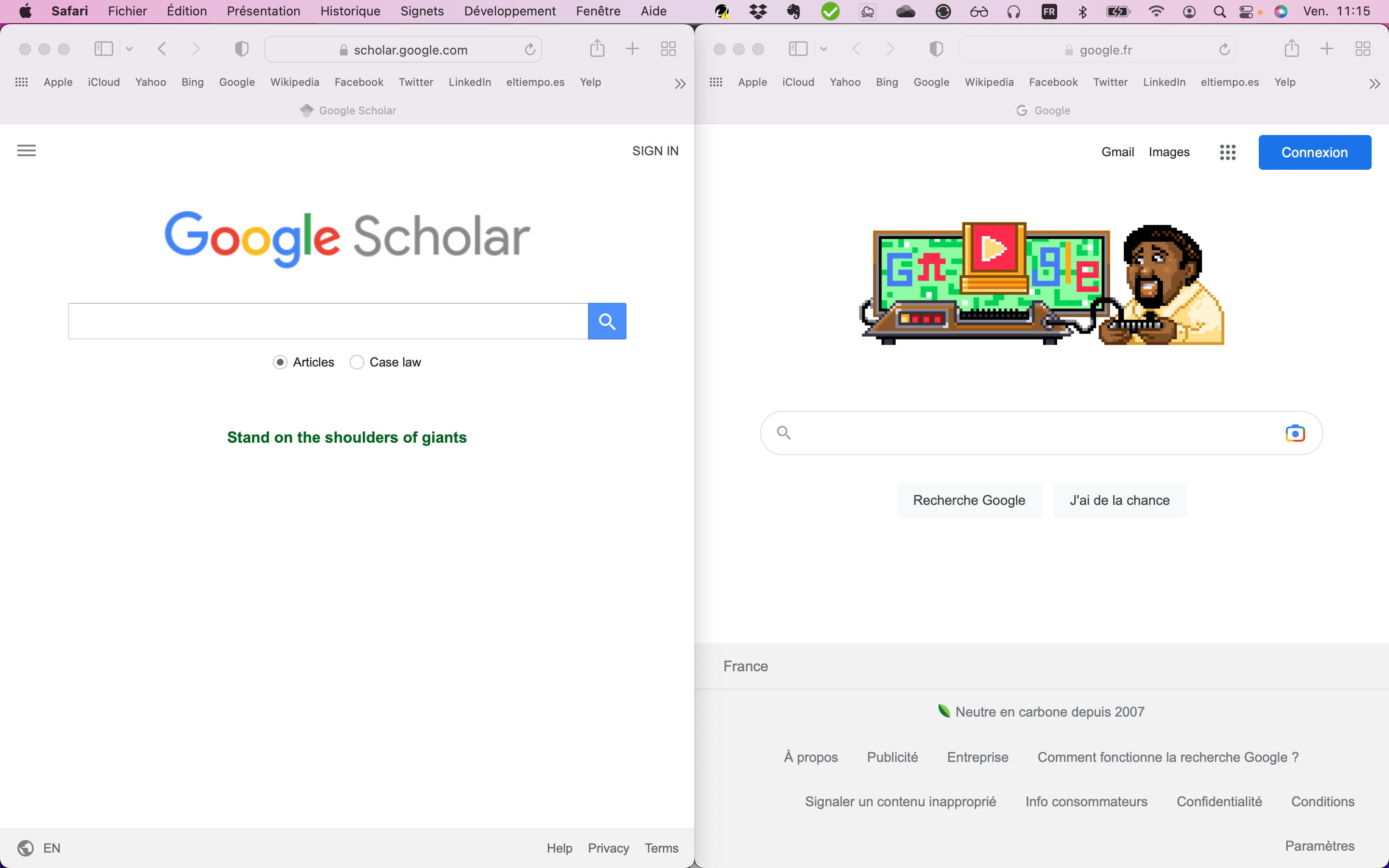This screenshot has height=868, width=1389.
Task: Click the share icon in google.fr window
Action: (x=1292, y=49)
